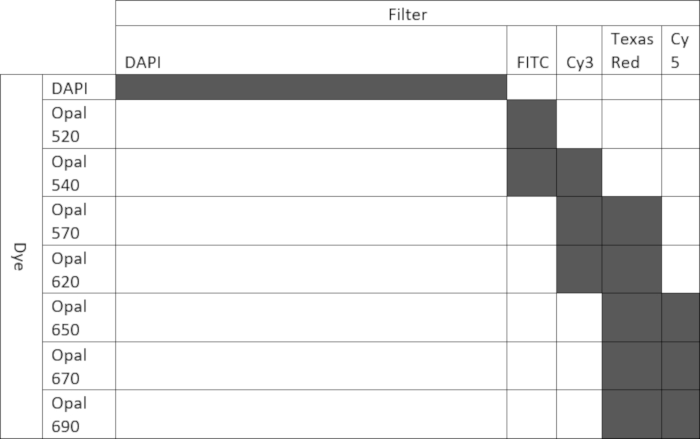Click the Texas Red column header
700x439 pixels.
(631, 50)
